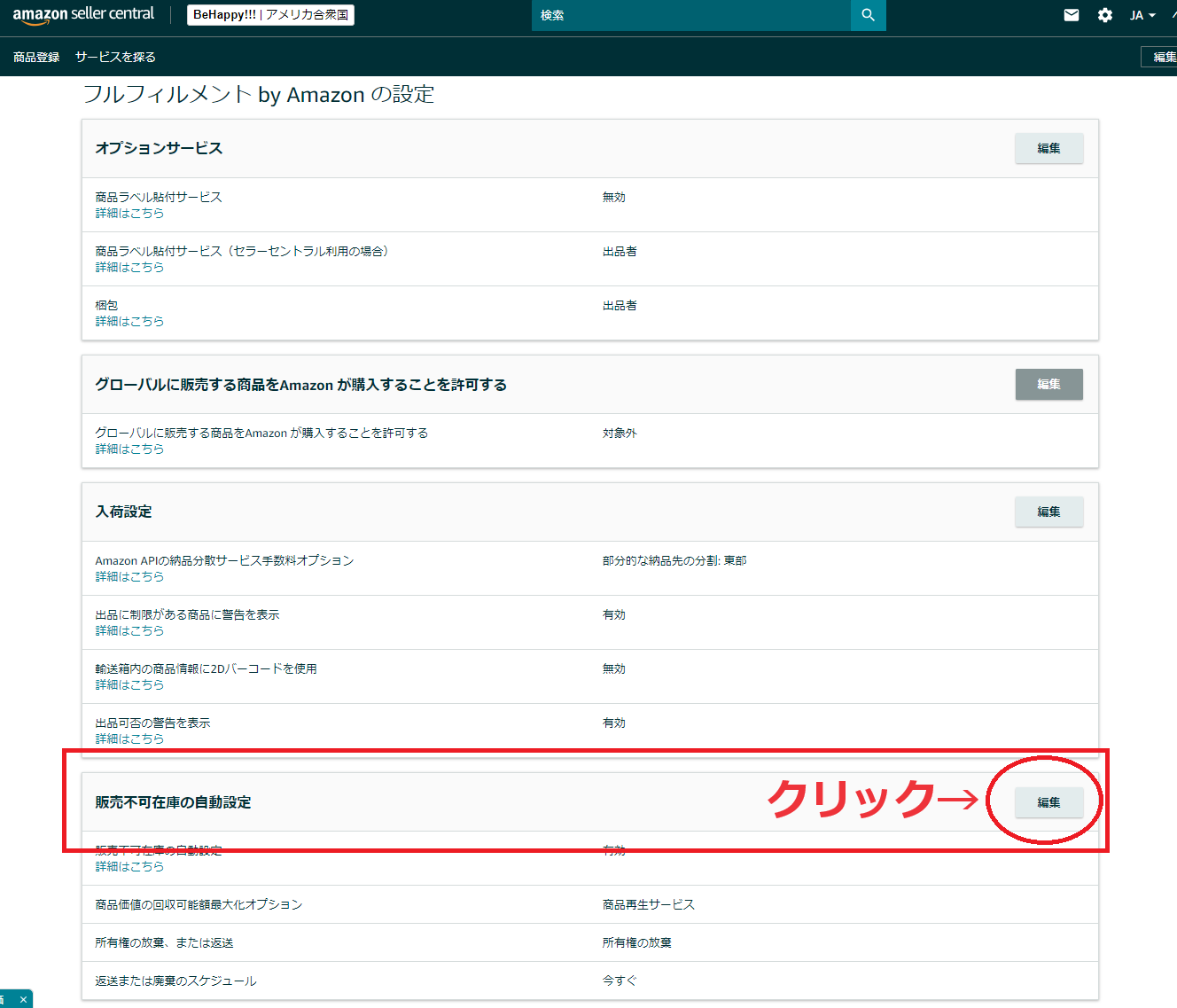The width and height of the screenshot is (1177, 1008).
Task: Open 詳細はこちら under 商品ラベル貼付サービス
Action: pos(129,213)
